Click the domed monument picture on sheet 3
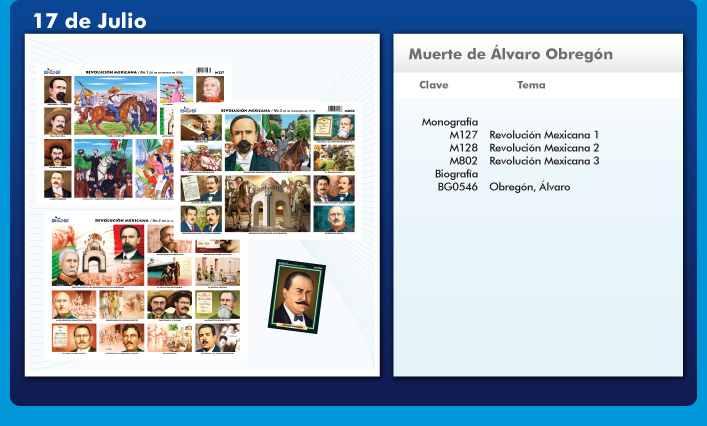This screenshot has width=707, height=426. (101, 253)
